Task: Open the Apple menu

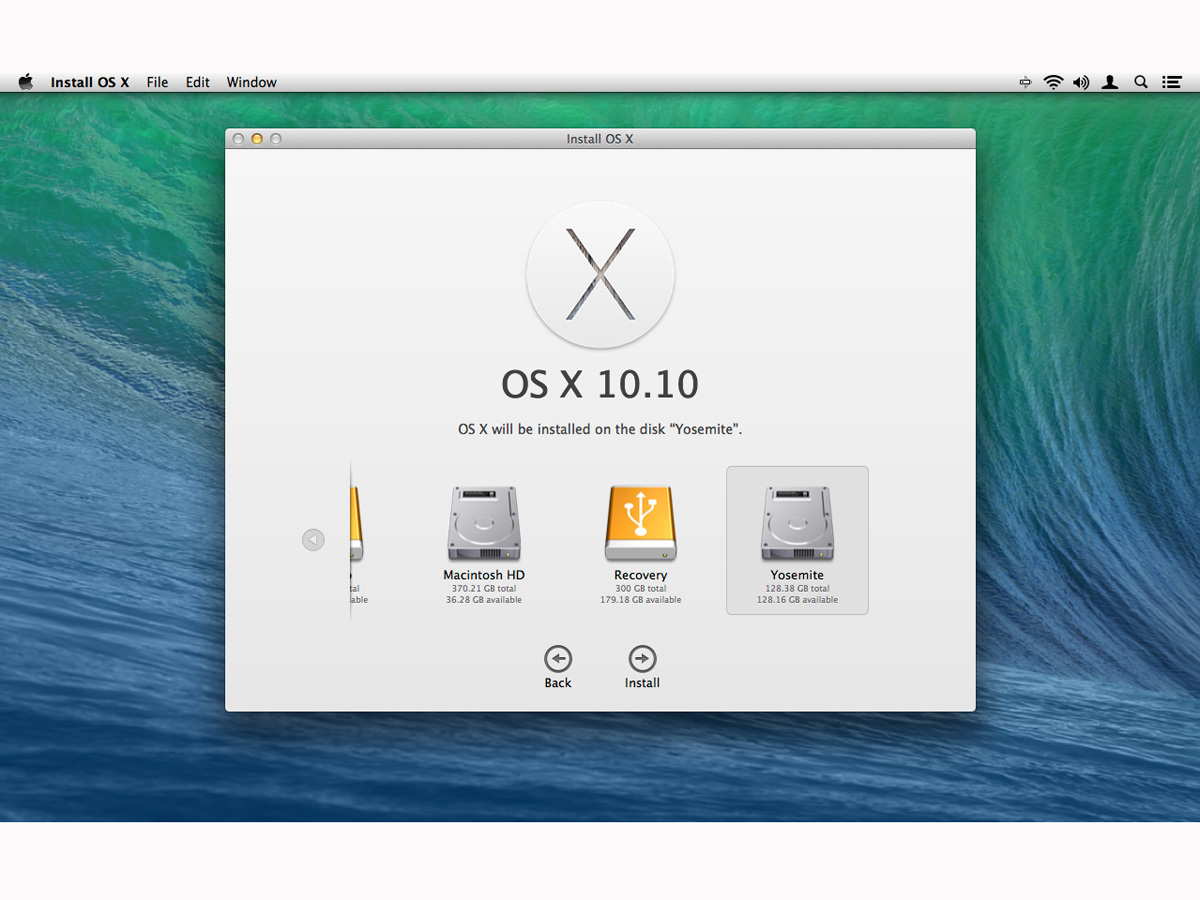Action: point(26,82)
